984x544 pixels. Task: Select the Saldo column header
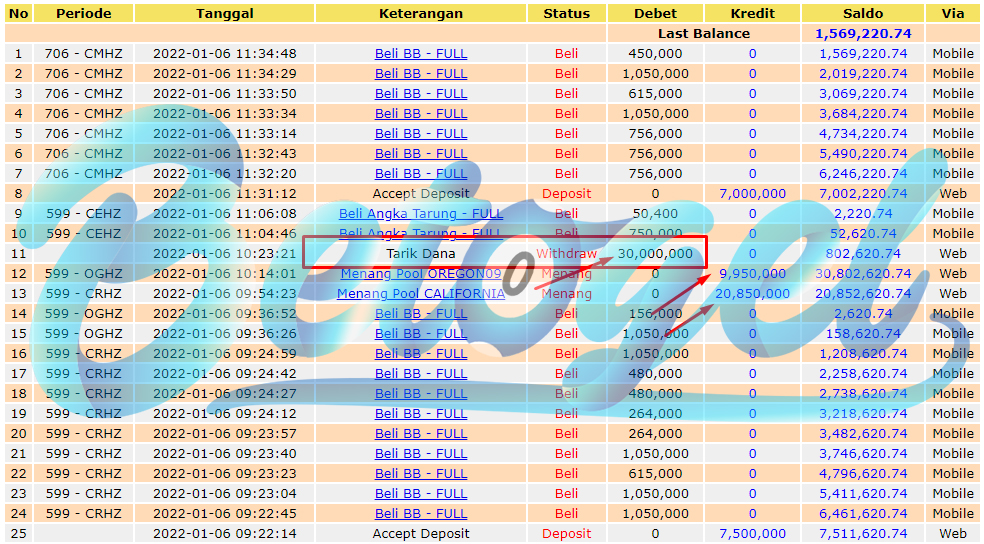point(863,13)
